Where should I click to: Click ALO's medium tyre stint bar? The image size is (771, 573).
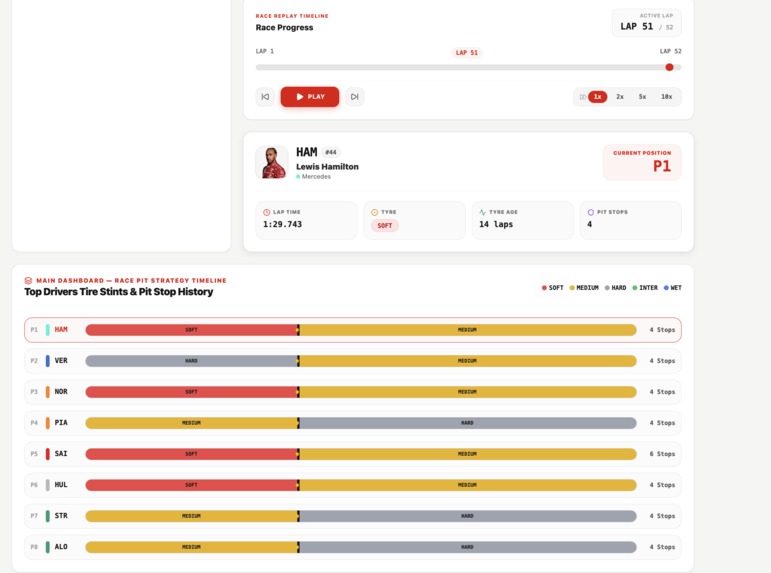pos(191,547)
